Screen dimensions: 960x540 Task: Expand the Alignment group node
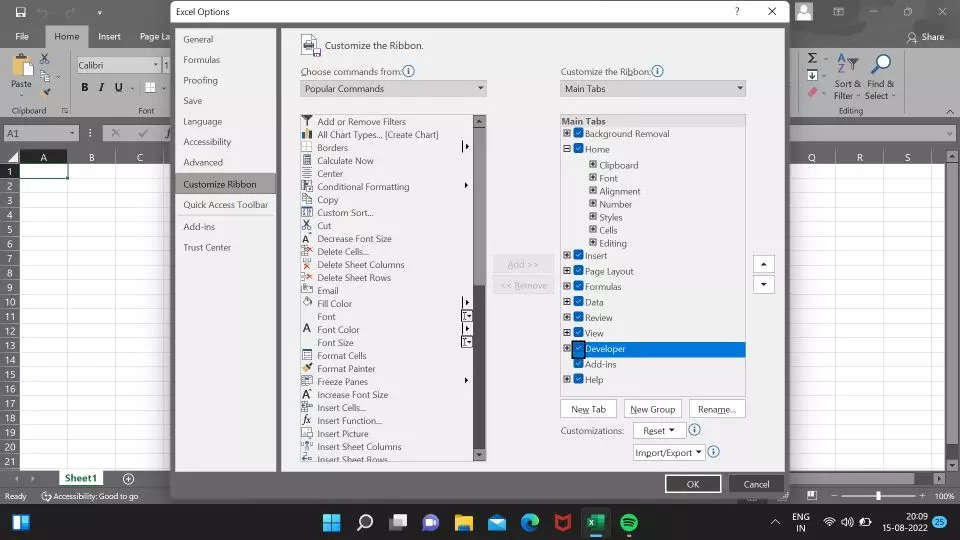coord(593,190)
